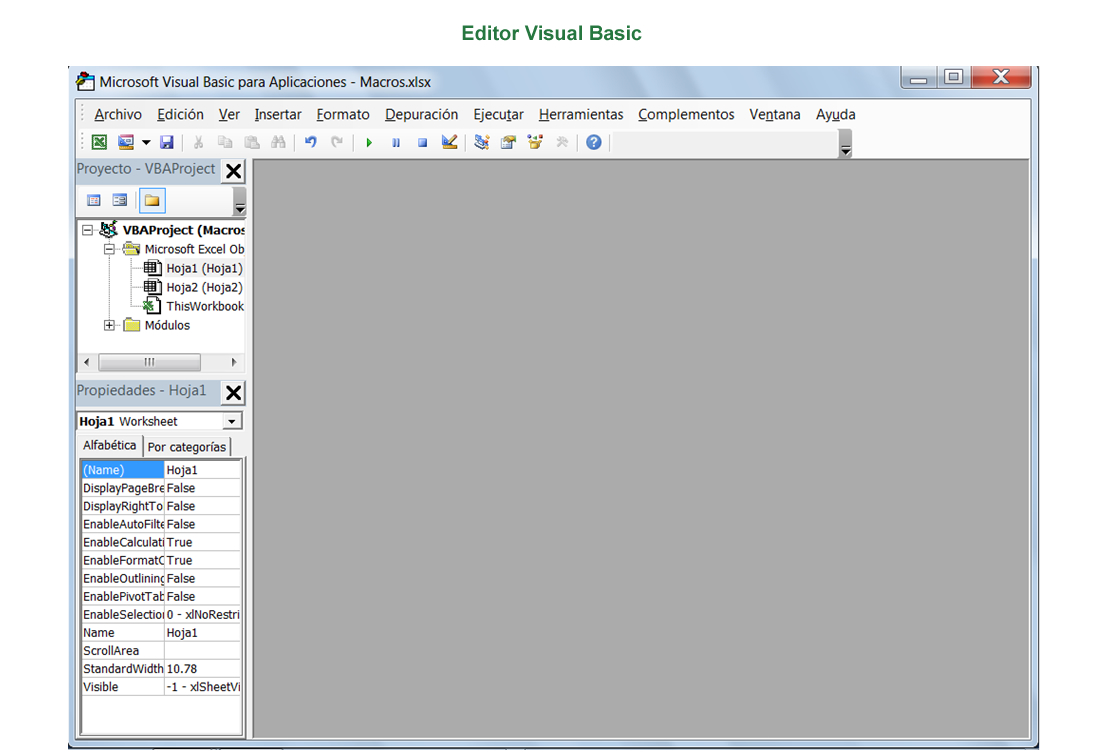Close the Propiedades - Hoja1 panel

tap(234, 392)
